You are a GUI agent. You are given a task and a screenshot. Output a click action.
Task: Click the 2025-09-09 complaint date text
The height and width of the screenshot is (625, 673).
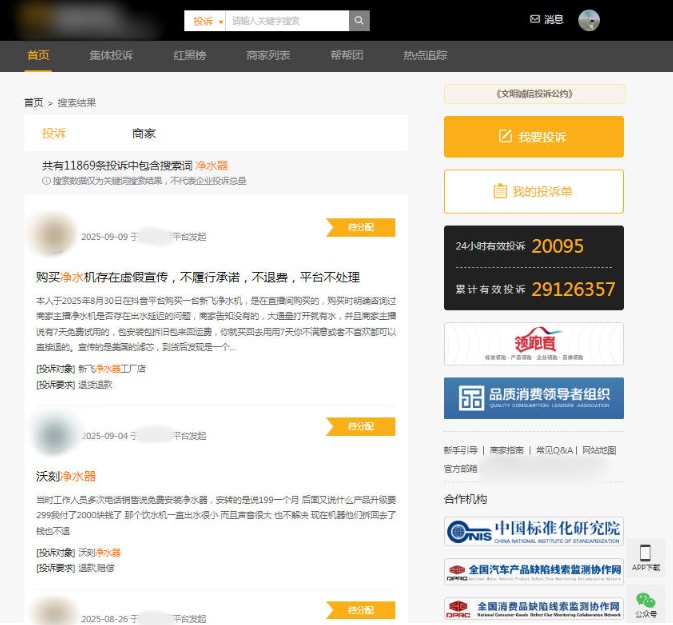(x=105, y=237)
